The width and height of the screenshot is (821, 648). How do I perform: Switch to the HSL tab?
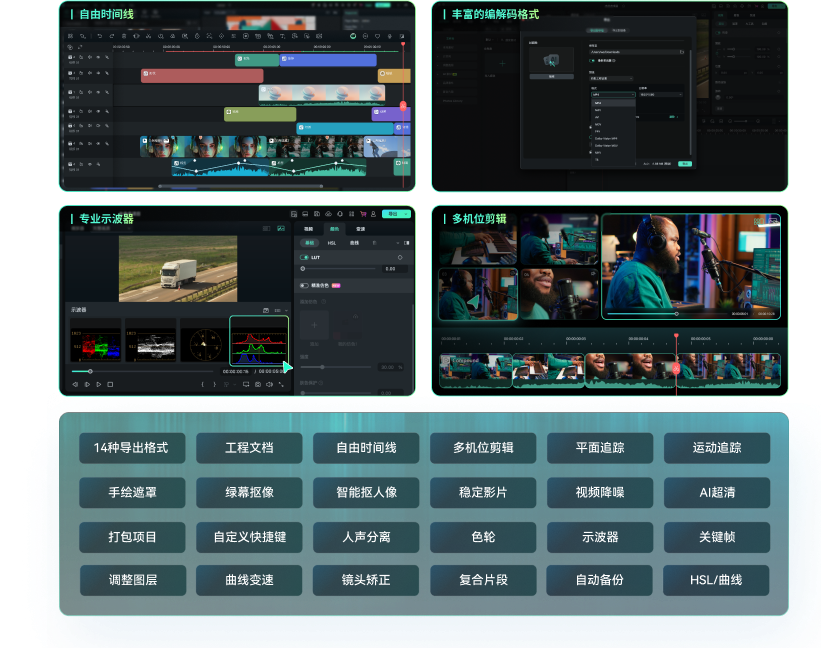coord(332,243)
